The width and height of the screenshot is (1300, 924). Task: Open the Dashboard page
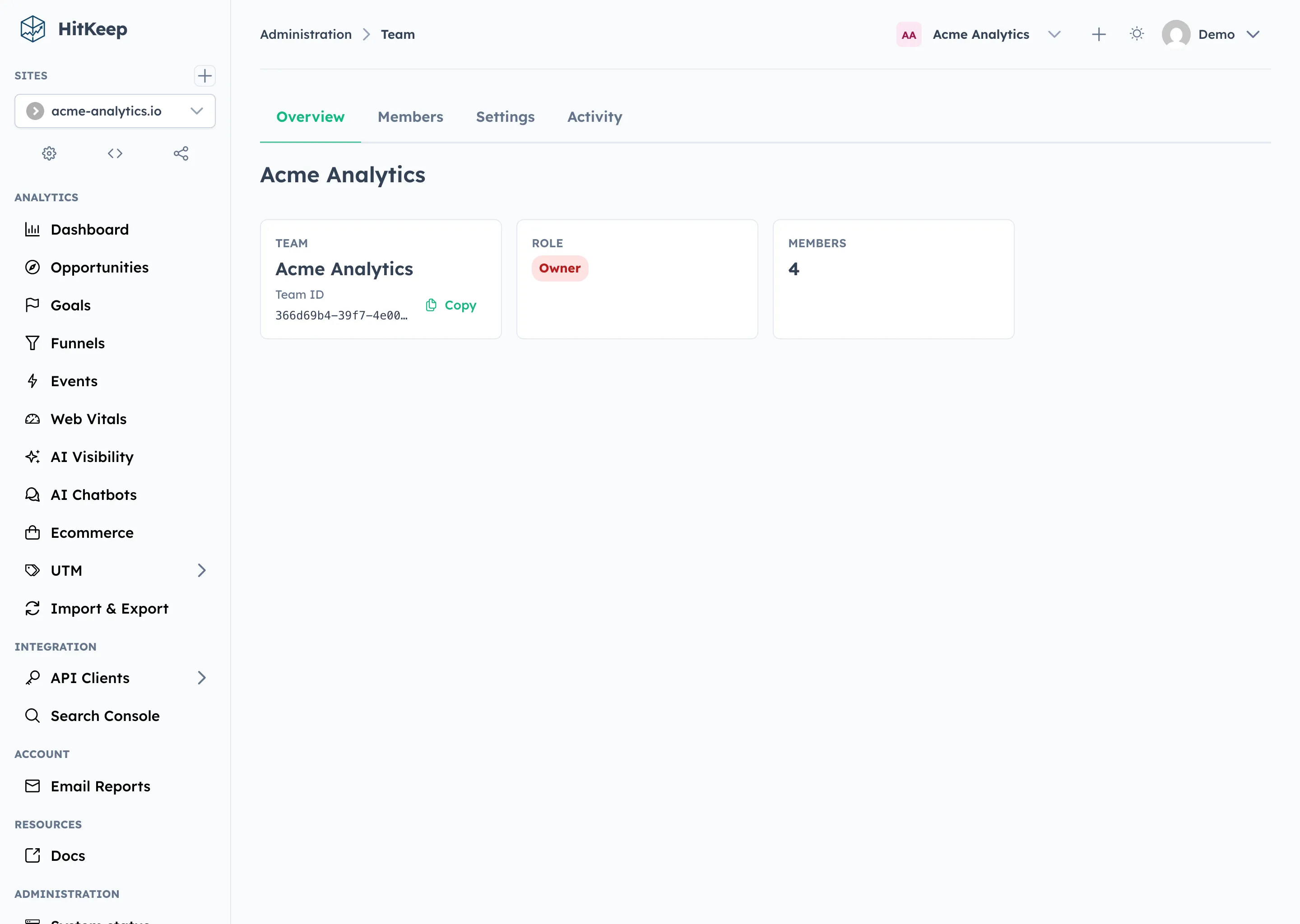(x=115, y=229)
